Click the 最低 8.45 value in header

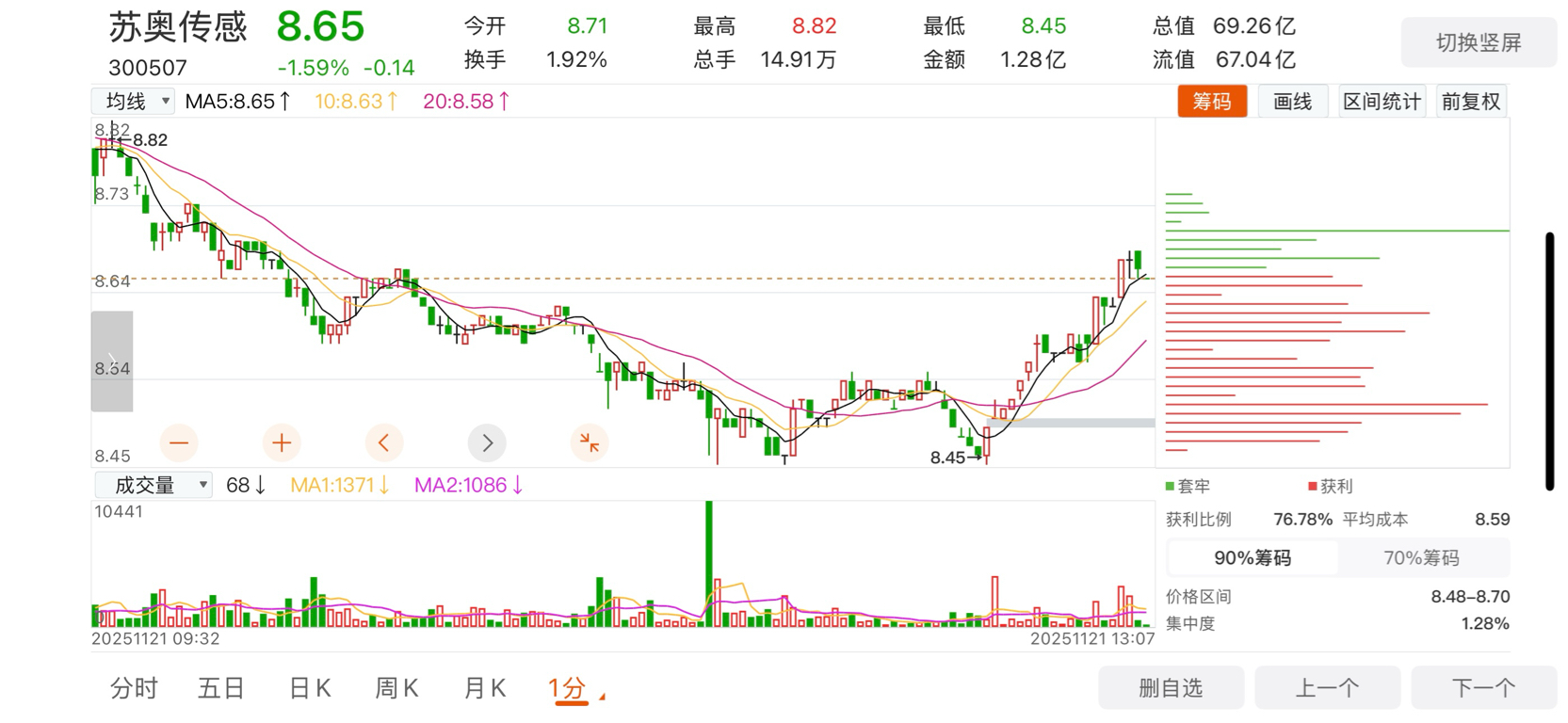1043,26
